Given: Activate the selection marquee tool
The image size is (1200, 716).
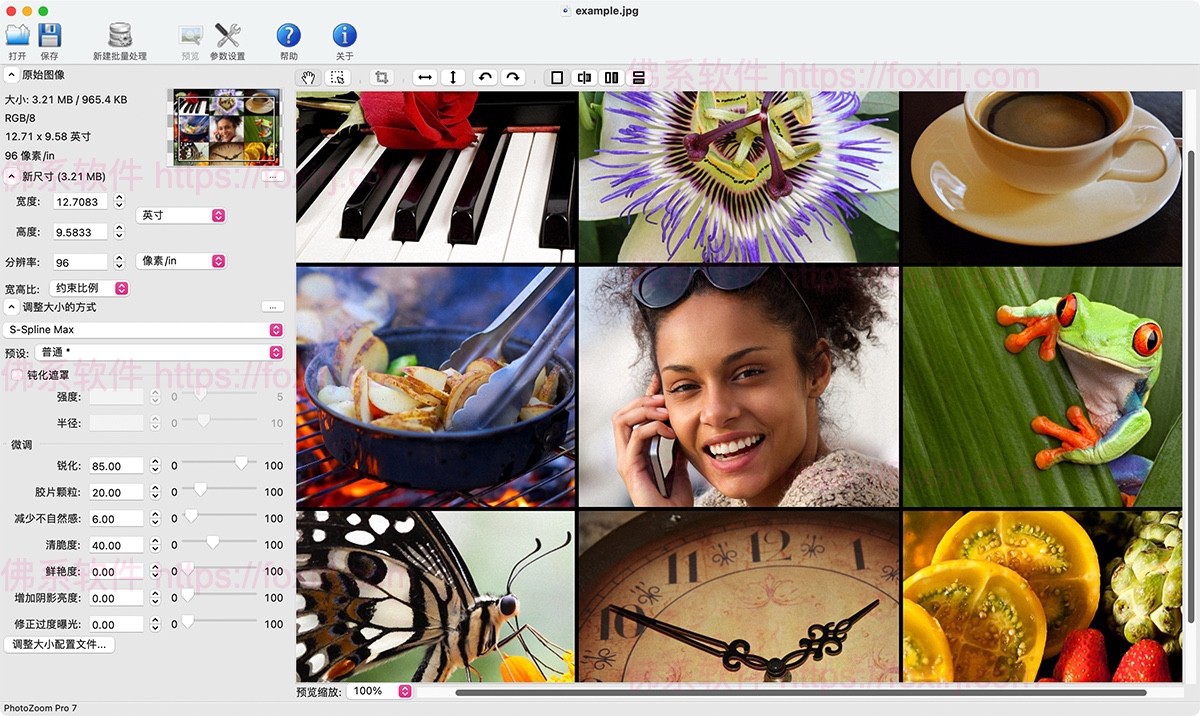Looking at the screenshot, I should click(x=337, y=77).
